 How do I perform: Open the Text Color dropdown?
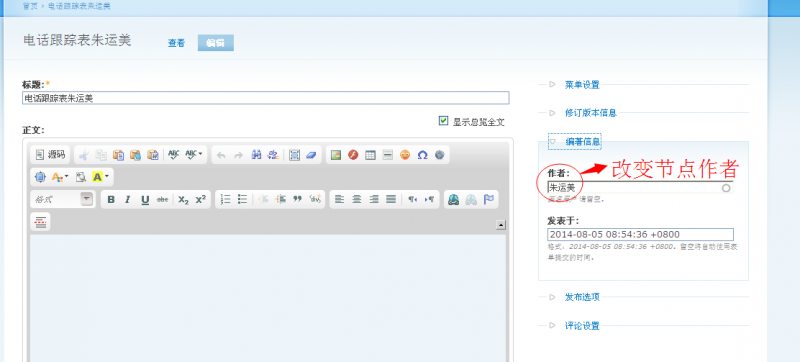point(60,177)
